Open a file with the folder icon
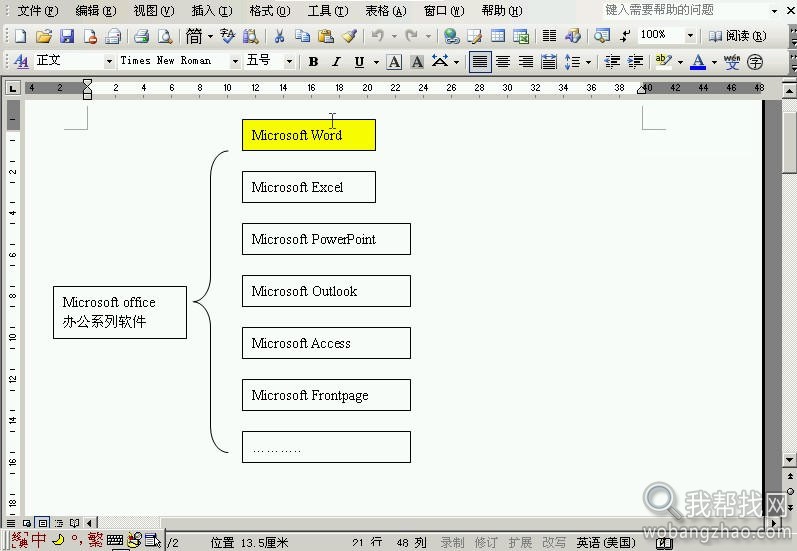The image size is (797, 551). click(x=44, y=36)
